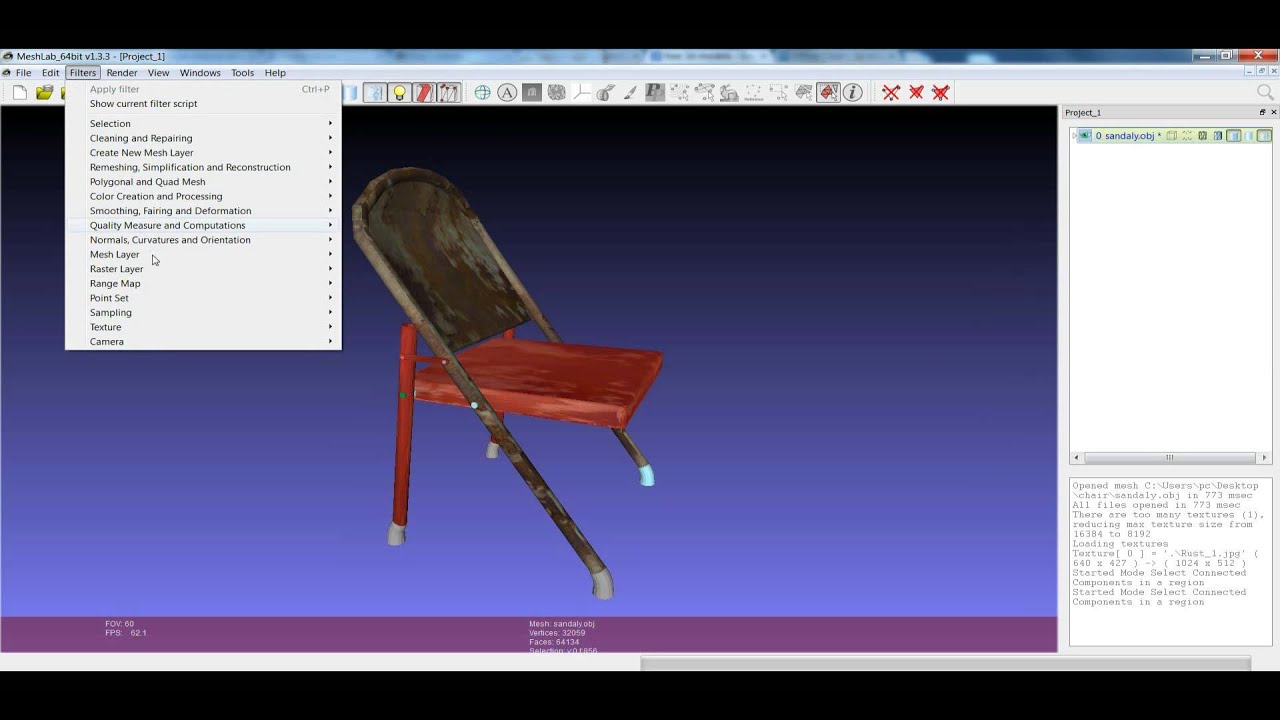Click the gray square tool icon next to Align
Image resolution: width=1280 pixels, height=720 pixels.
tap(532, 92)
